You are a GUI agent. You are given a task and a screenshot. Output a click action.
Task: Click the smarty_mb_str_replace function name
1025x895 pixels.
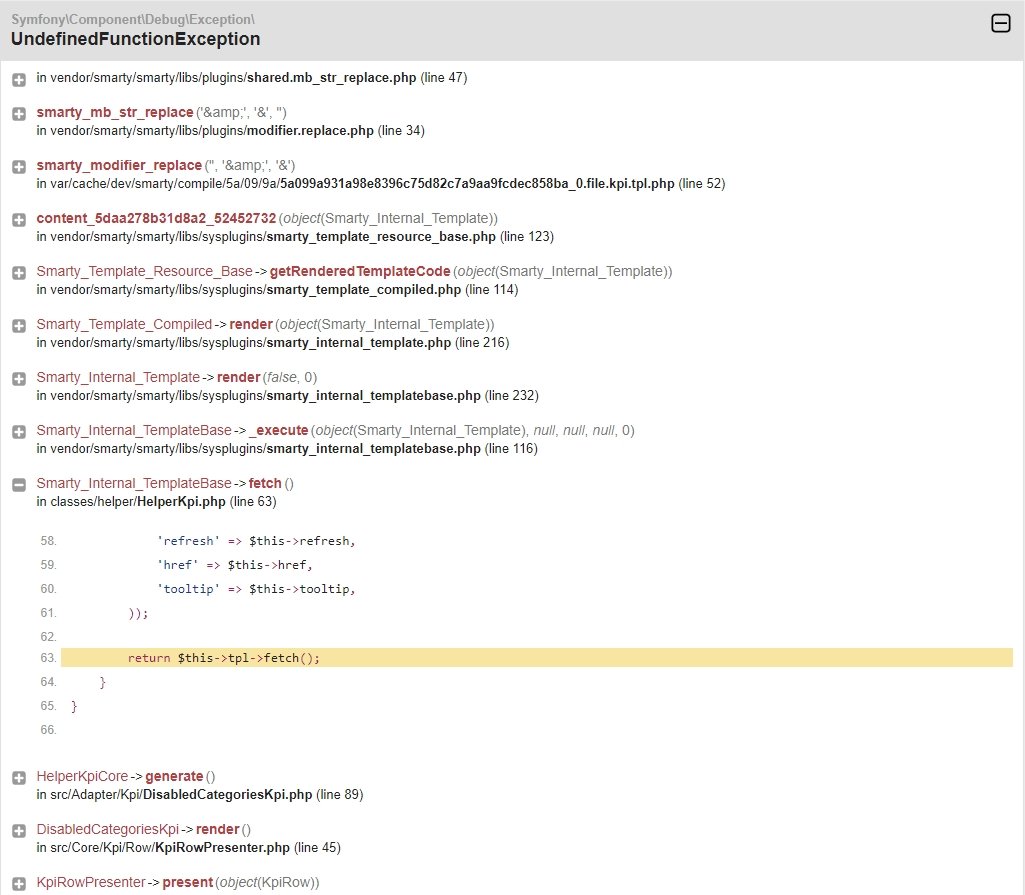[114, 112]
